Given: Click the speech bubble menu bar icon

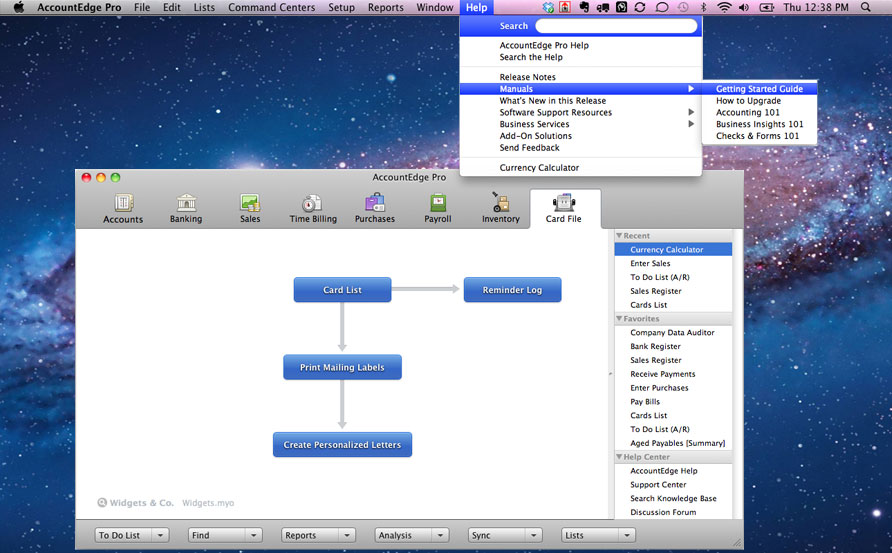Looking at the screenshot, I should (662, 7).
